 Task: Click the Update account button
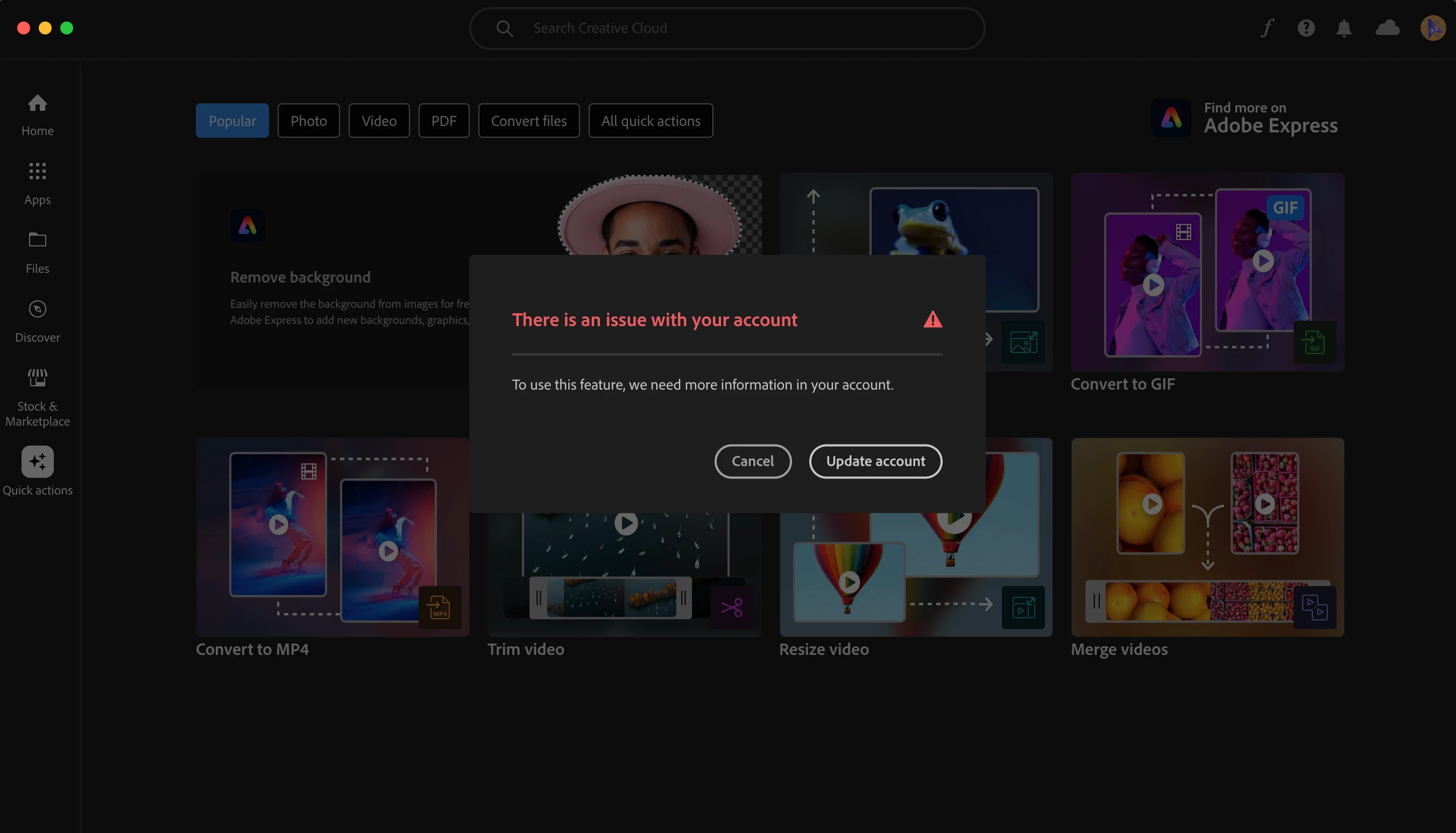[875, 461]
